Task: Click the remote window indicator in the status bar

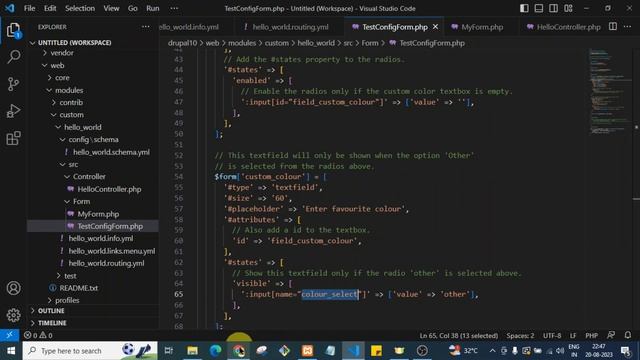Action: click(9, 335)
